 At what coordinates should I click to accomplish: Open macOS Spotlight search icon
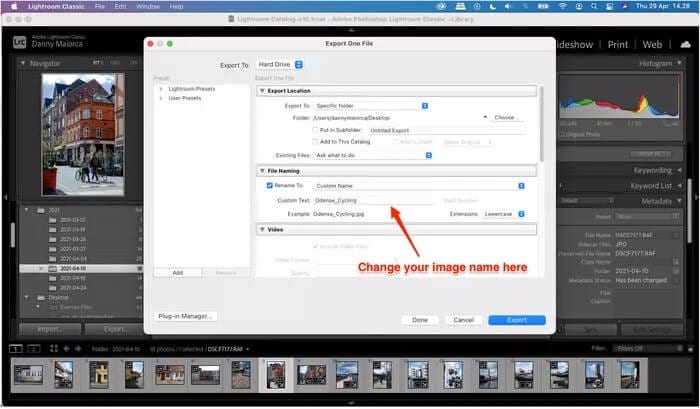(594, 6)
